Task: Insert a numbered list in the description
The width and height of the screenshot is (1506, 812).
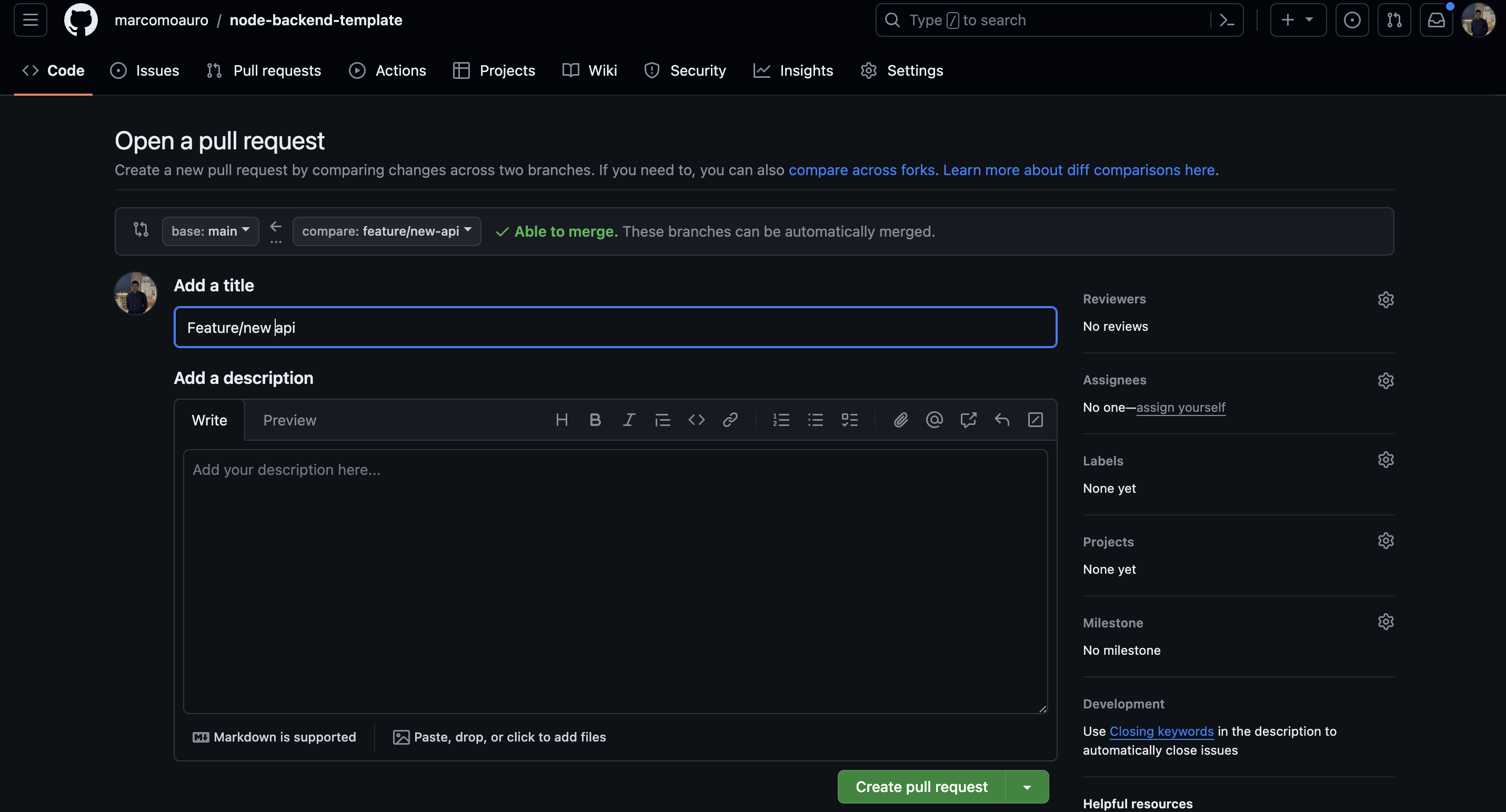Action: (x=781, y=420)
